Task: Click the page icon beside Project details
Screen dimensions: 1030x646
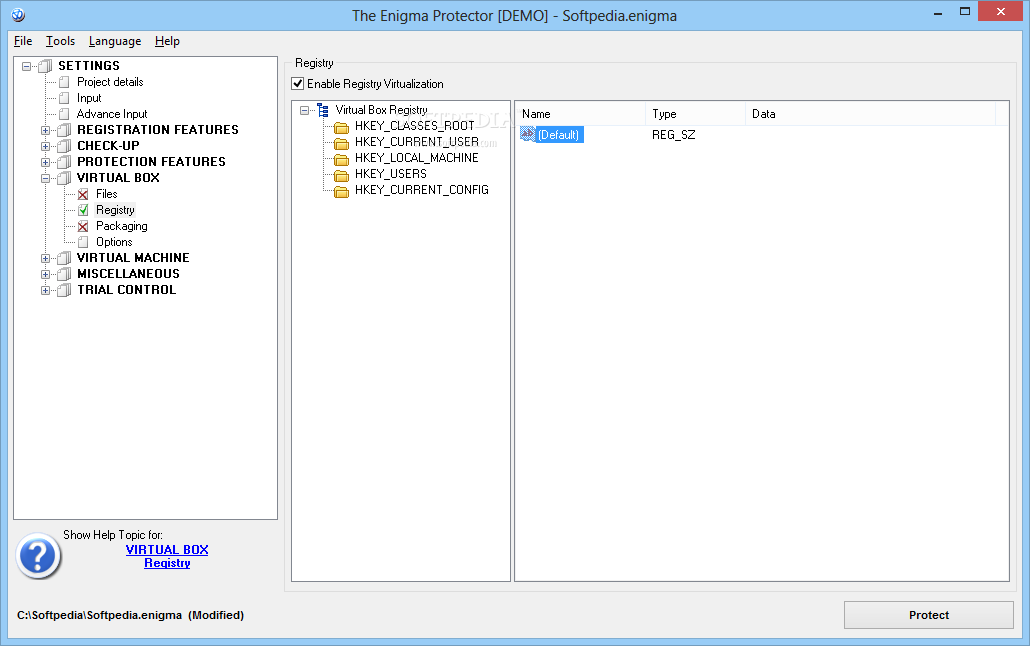Action: 64,82
